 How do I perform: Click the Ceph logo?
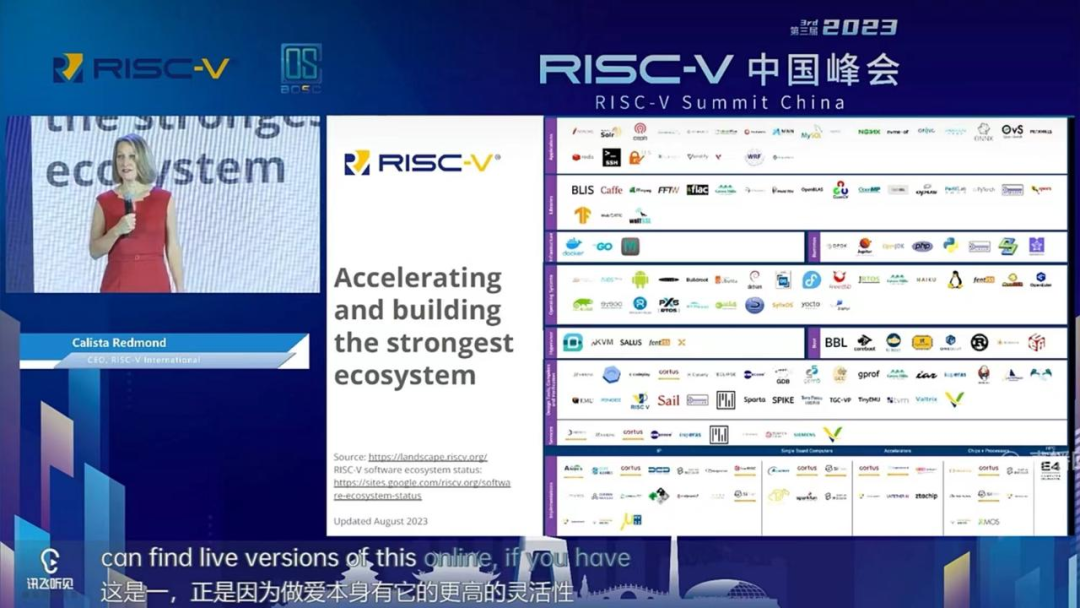click(640, 131)
